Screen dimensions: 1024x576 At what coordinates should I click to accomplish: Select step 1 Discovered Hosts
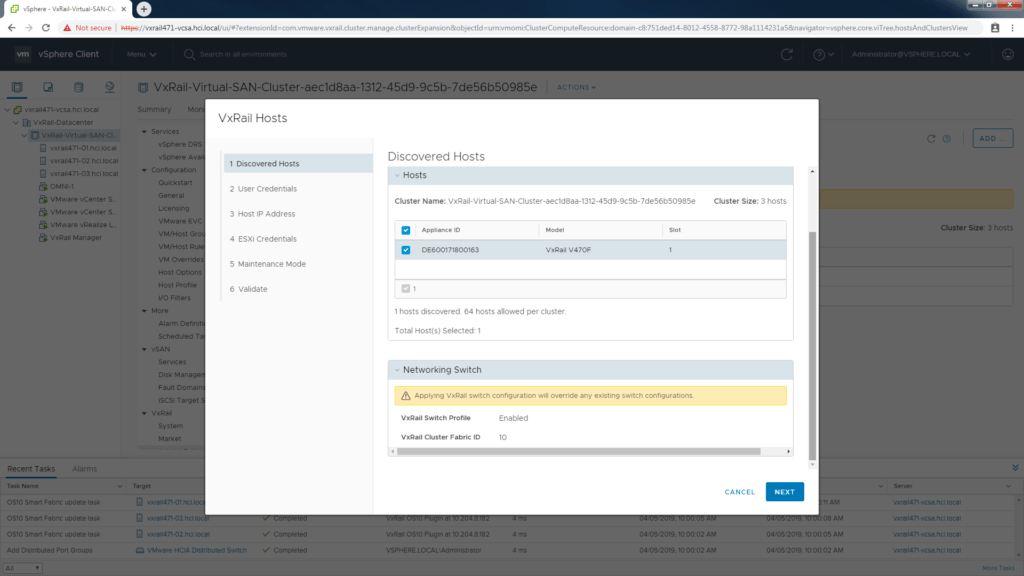point(298,163)
